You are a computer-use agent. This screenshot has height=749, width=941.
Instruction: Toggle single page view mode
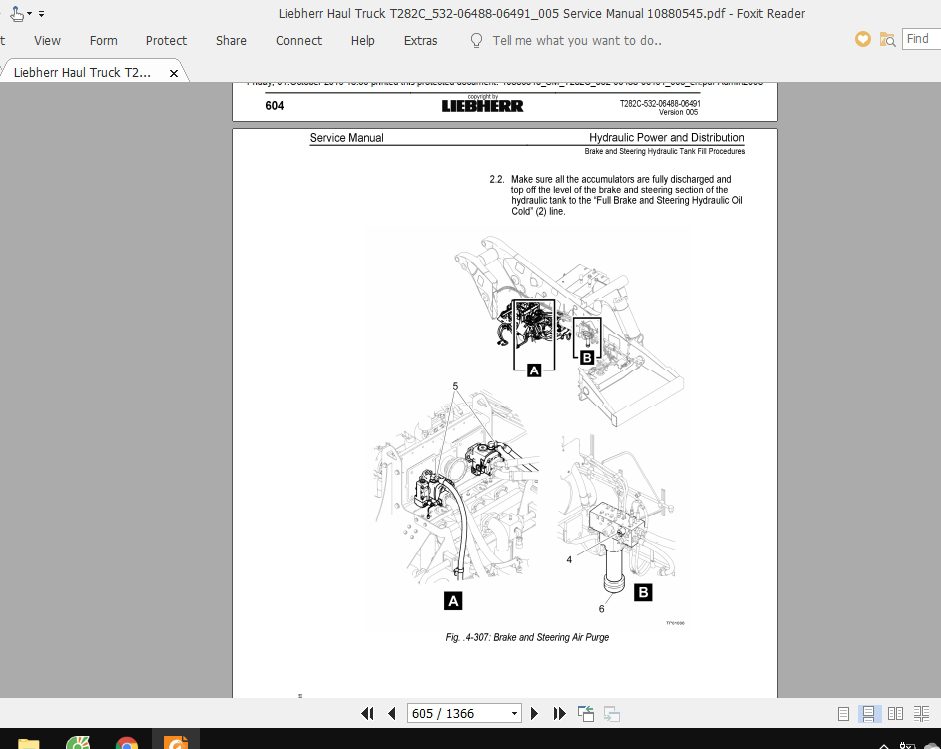pos(844,713)
